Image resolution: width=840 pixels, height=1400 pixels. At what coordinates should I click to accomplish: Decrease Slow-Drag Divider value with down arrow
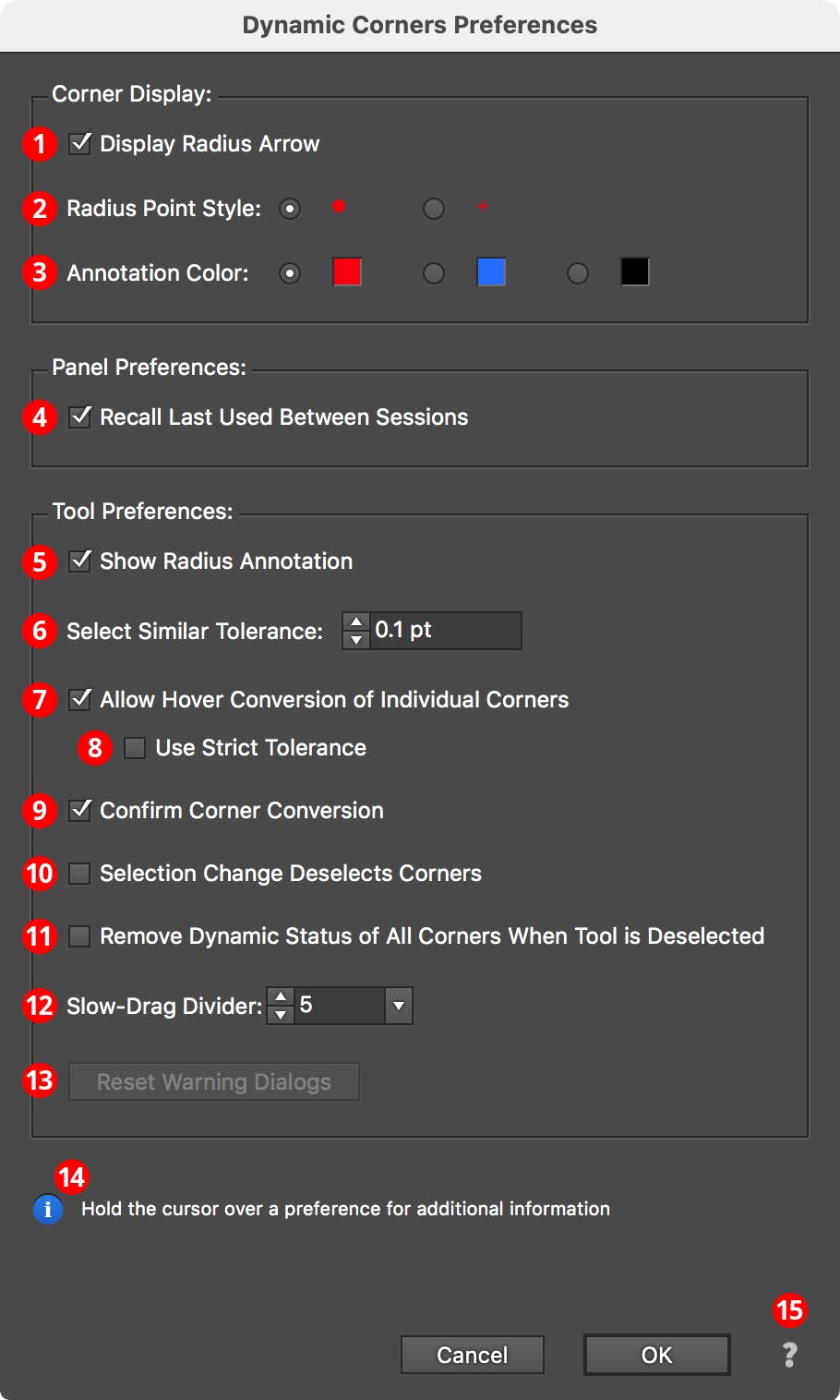(x=279, y=1013)
